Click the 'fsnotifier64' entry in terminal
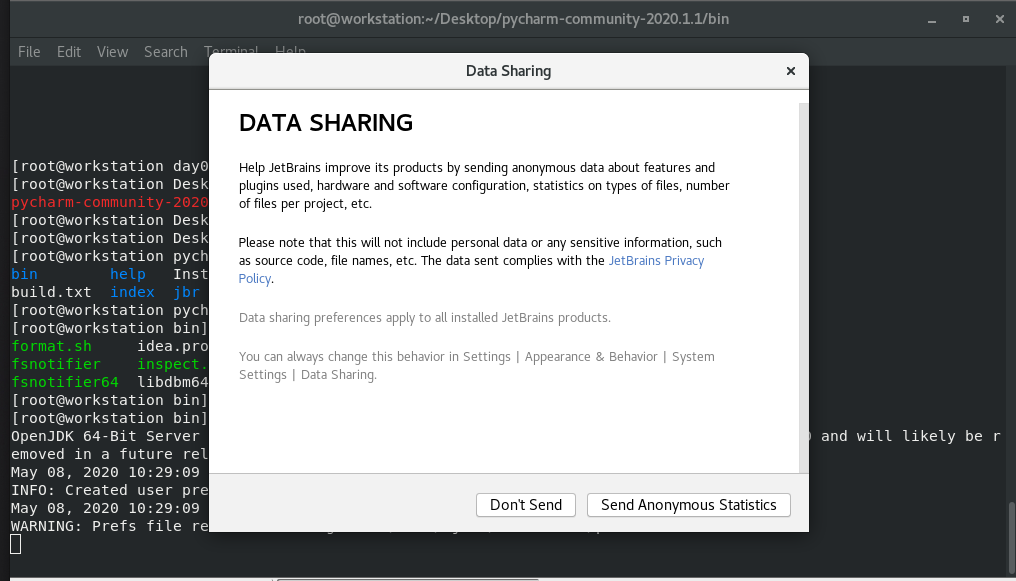Screen dimensions: 1016x581 [x=65, y=382]
